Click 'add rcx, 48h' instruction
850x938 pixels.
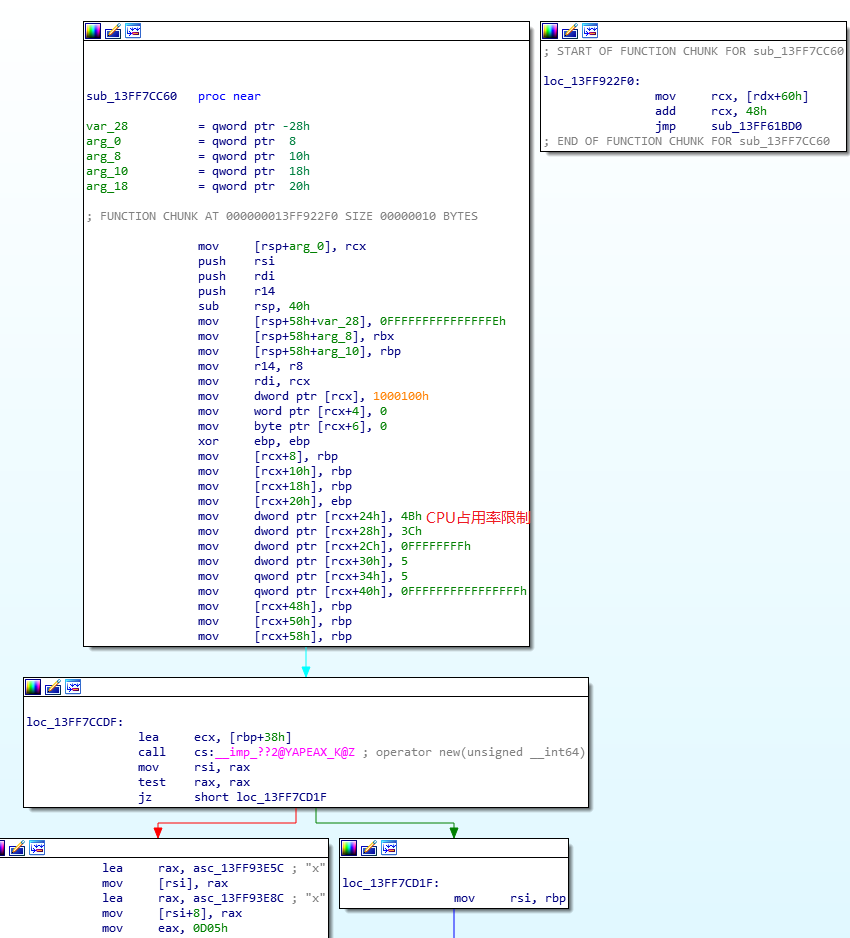point(711,111)
